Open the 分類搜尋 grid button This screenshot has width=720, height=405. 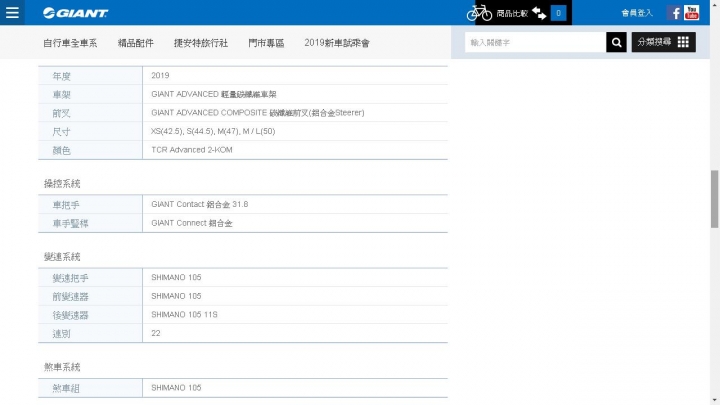(x=664, y=42)
